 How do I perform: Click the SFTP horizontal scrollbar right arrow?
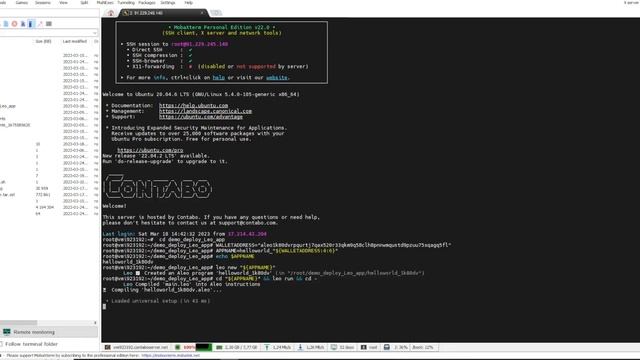pyautogui.click(x=95, y=322)
